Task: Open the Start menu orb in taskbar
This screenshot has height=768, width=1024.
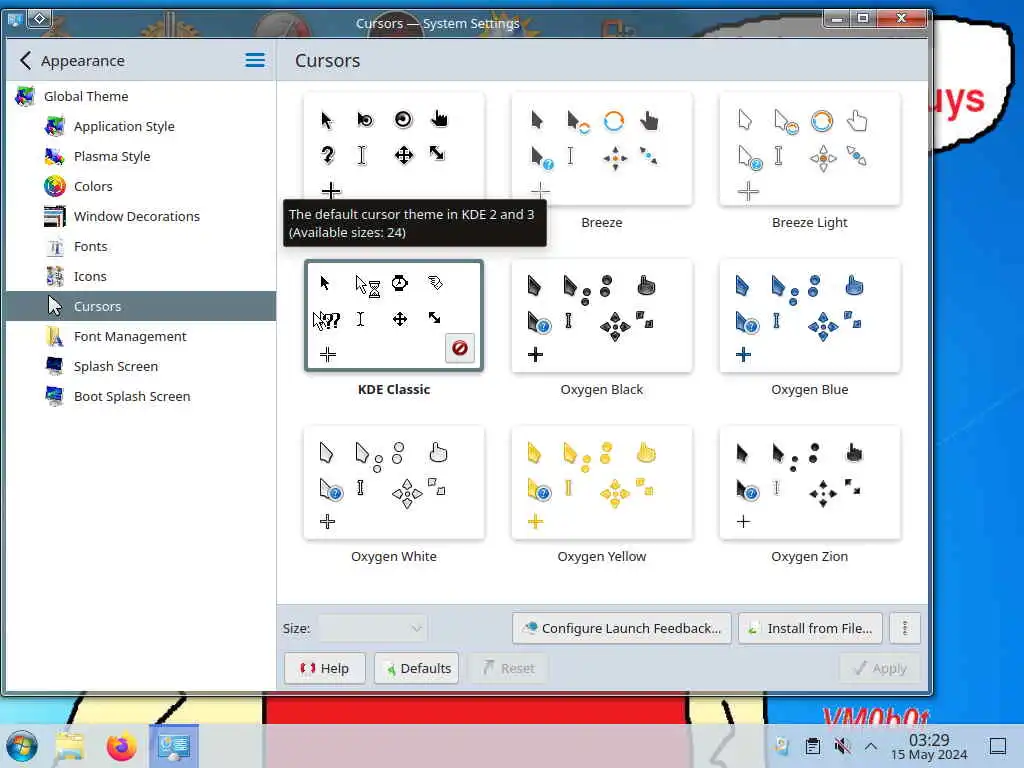Action: point(22,746)
